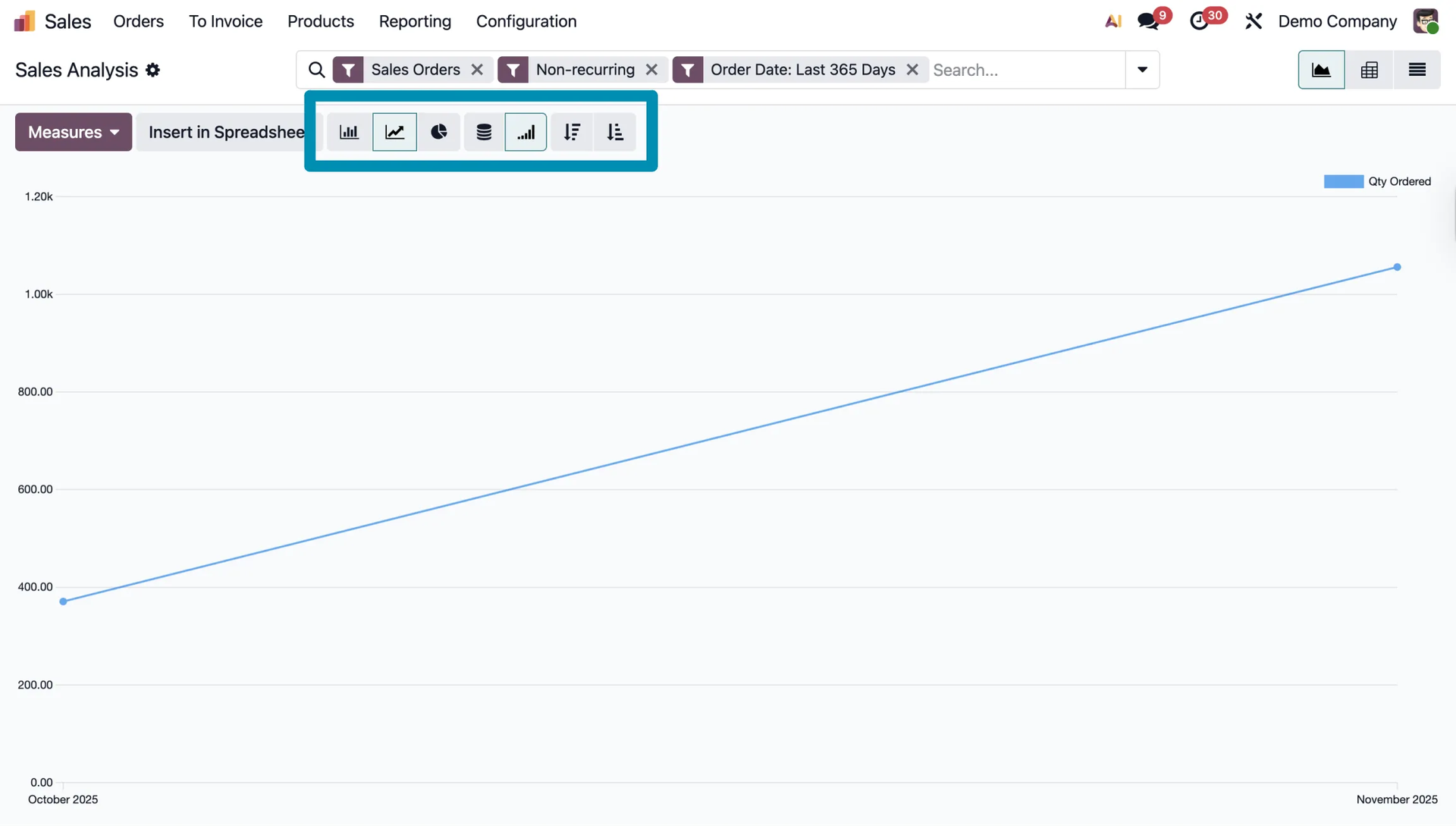1456x826 pixels.
Task: Open Sales Analysis gear settings
Action: (153, 70)
